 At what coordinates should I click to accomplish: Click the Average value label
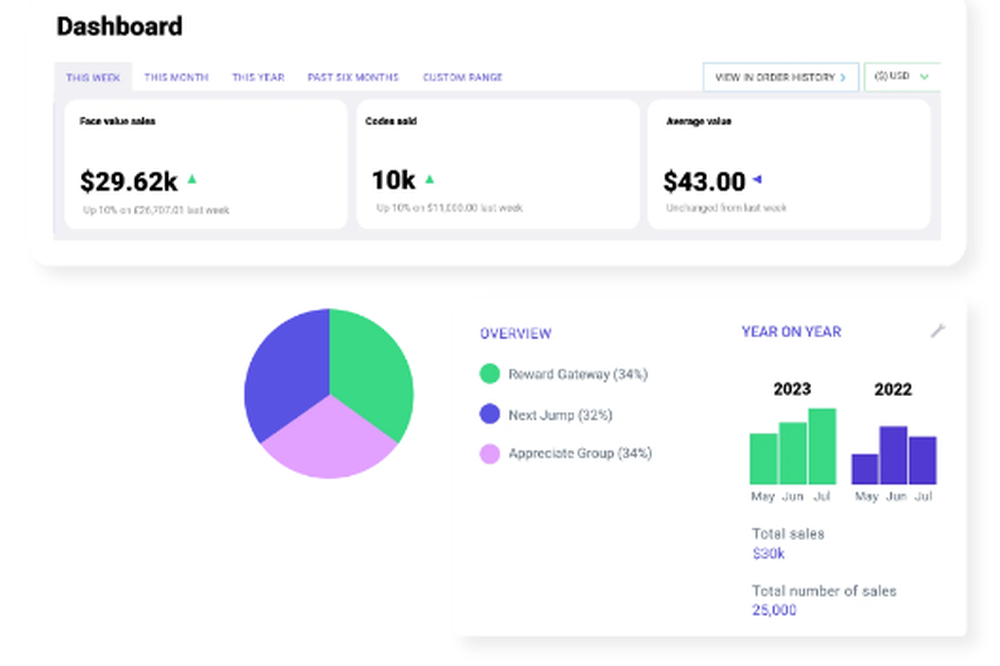(698, 121)
